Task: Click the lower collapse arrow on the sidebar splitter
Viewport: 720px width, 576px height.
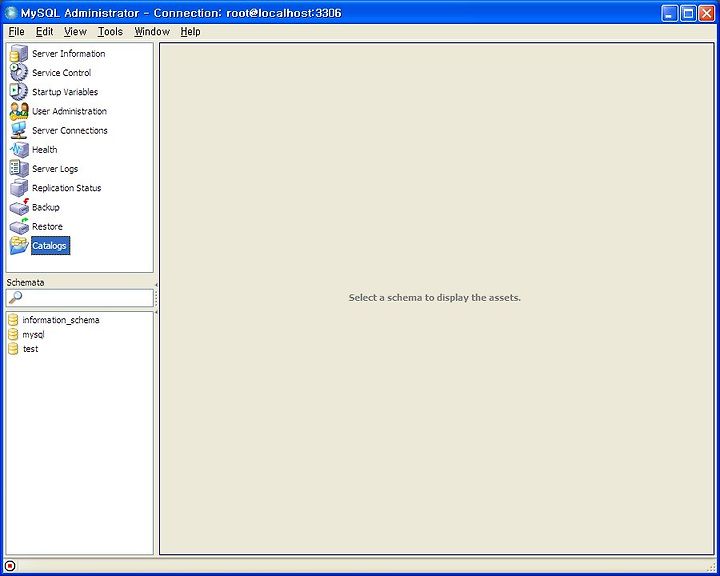Action: pos(156,312)
